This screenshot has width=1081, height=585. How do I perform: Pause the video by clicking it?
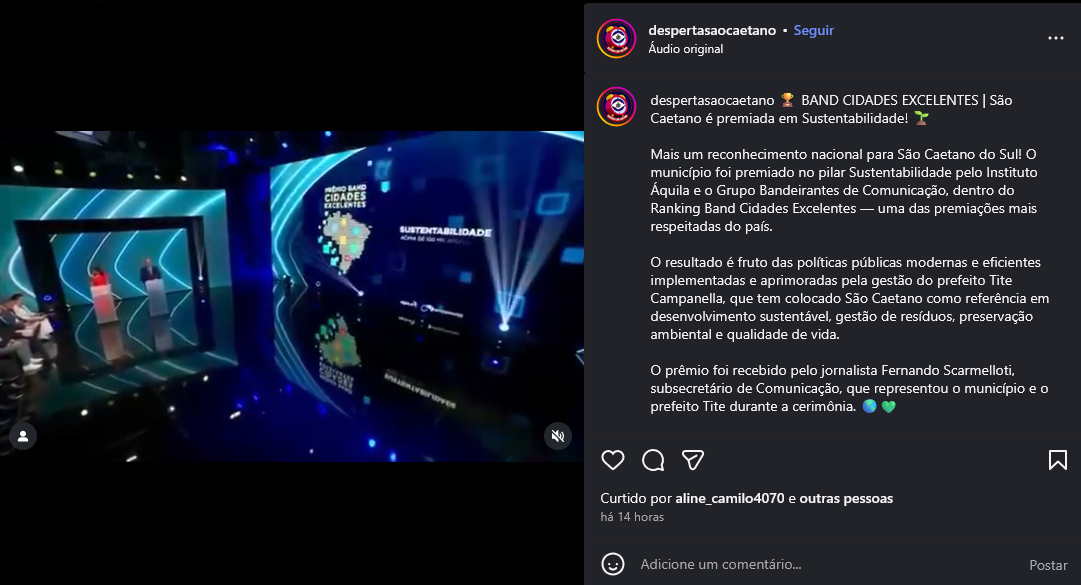[292, 296]
